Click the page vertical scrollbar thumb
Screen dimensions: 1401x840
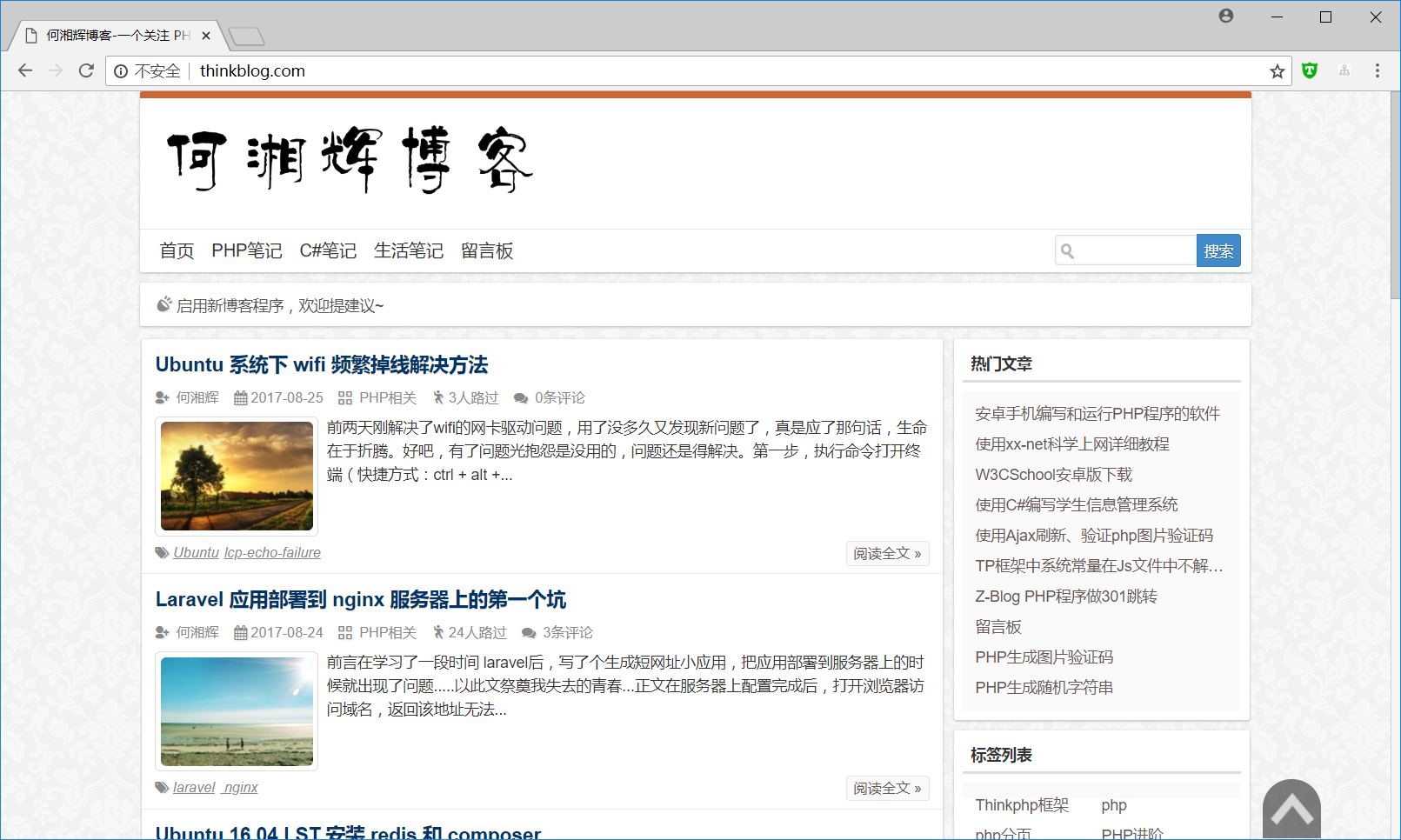[1395, 195]
